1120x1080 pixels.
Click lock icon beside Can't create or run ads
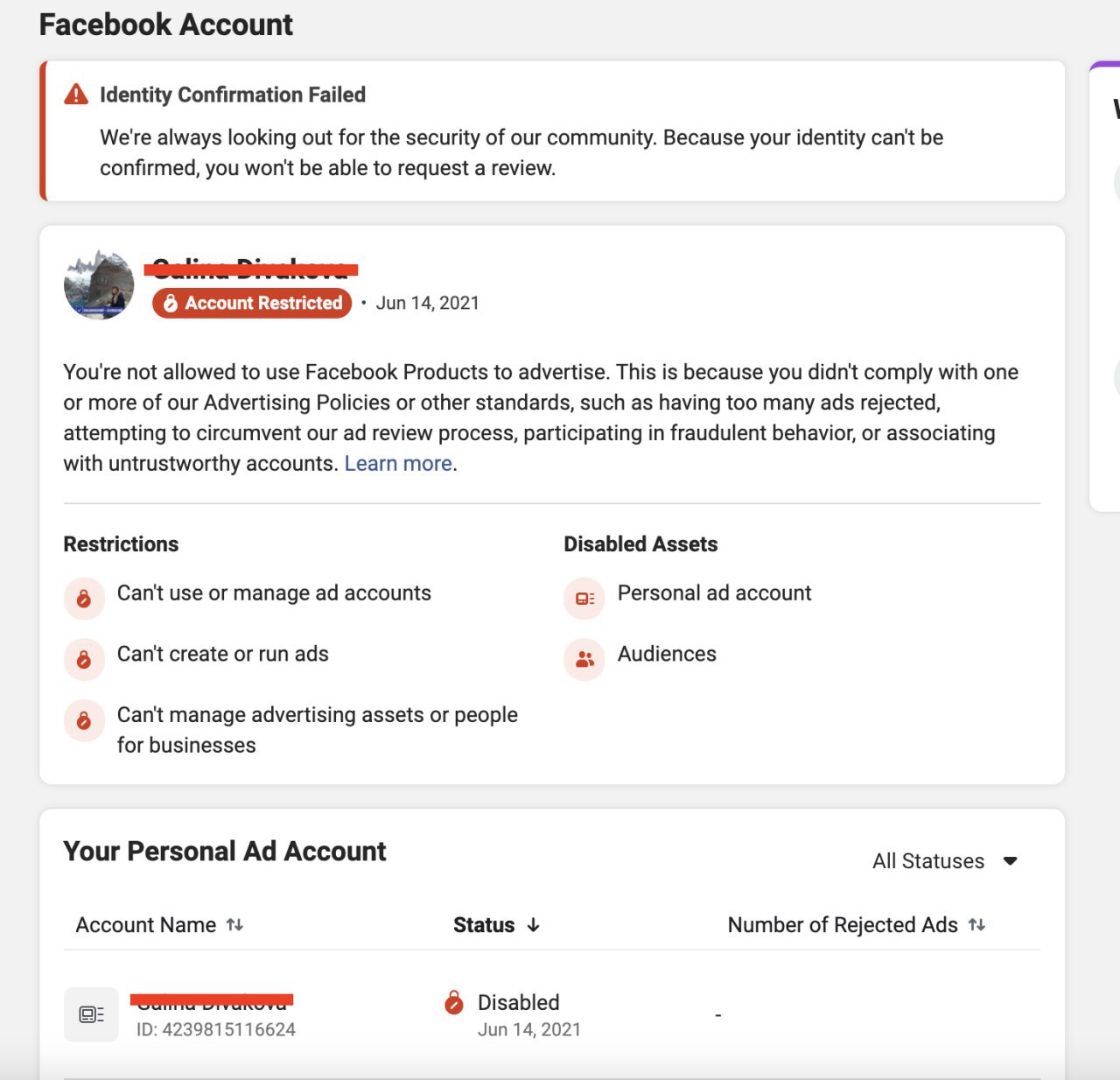pyautogui.click(x=84, y=659)
